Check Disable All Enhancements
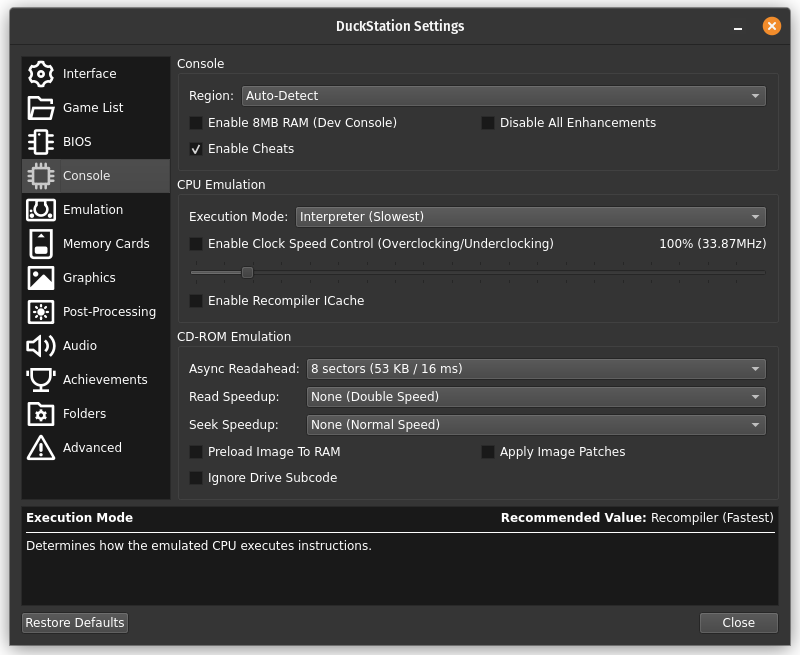This screenshot has height=655, width=800. [x=488, y=123]
